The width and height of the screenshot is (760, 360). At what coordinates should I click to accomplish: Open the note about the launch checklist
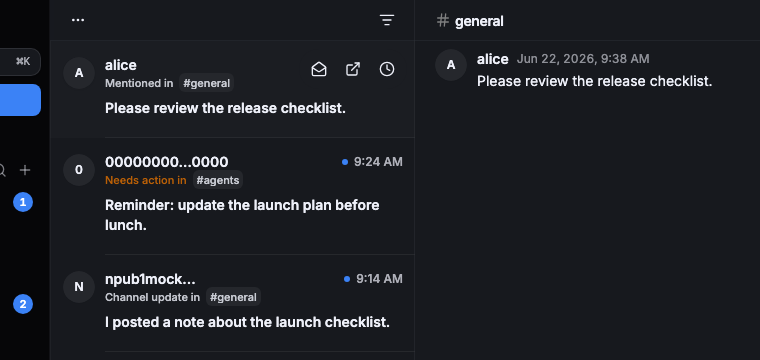[x=247, y=322]
